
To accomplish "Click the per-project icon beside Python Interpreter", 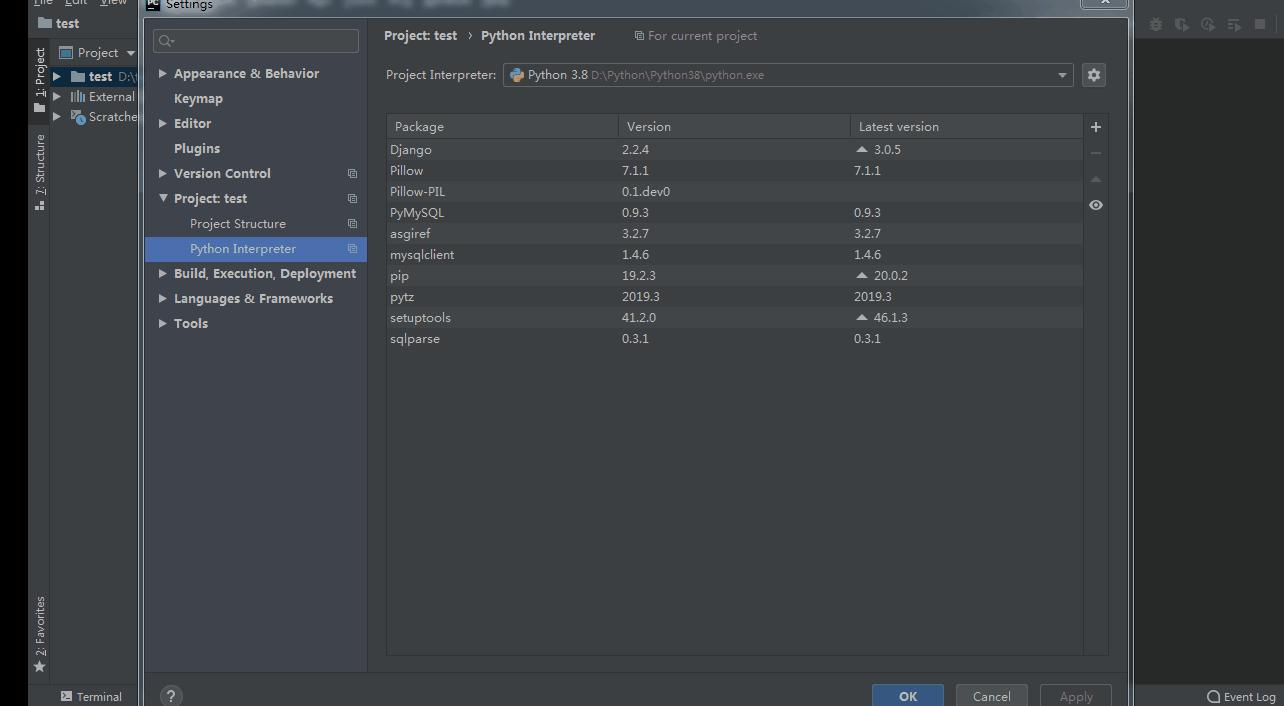I will coord(352,248).
